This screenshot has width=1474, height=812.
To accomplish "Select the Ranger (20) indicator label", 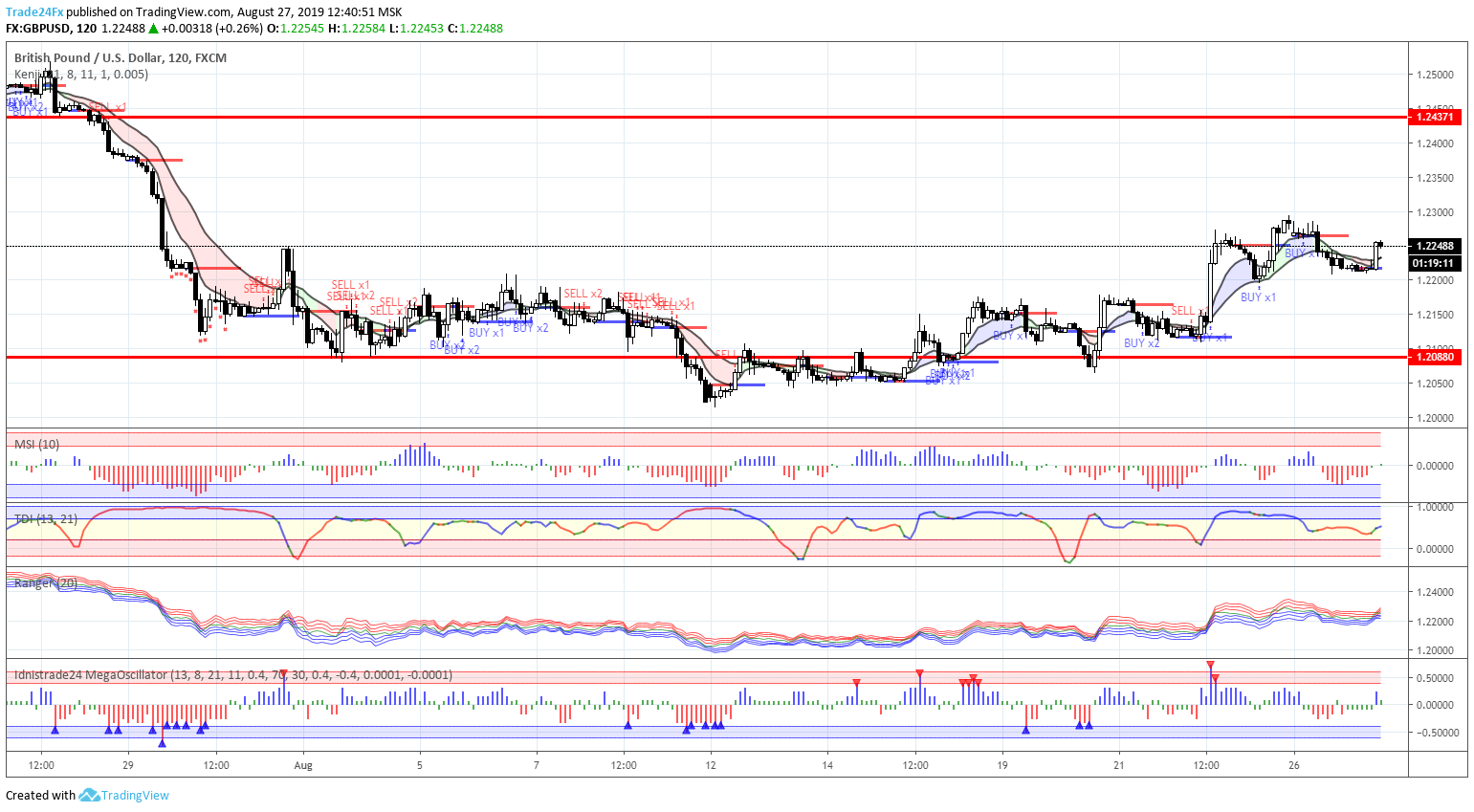I will (x=46, y=582).
